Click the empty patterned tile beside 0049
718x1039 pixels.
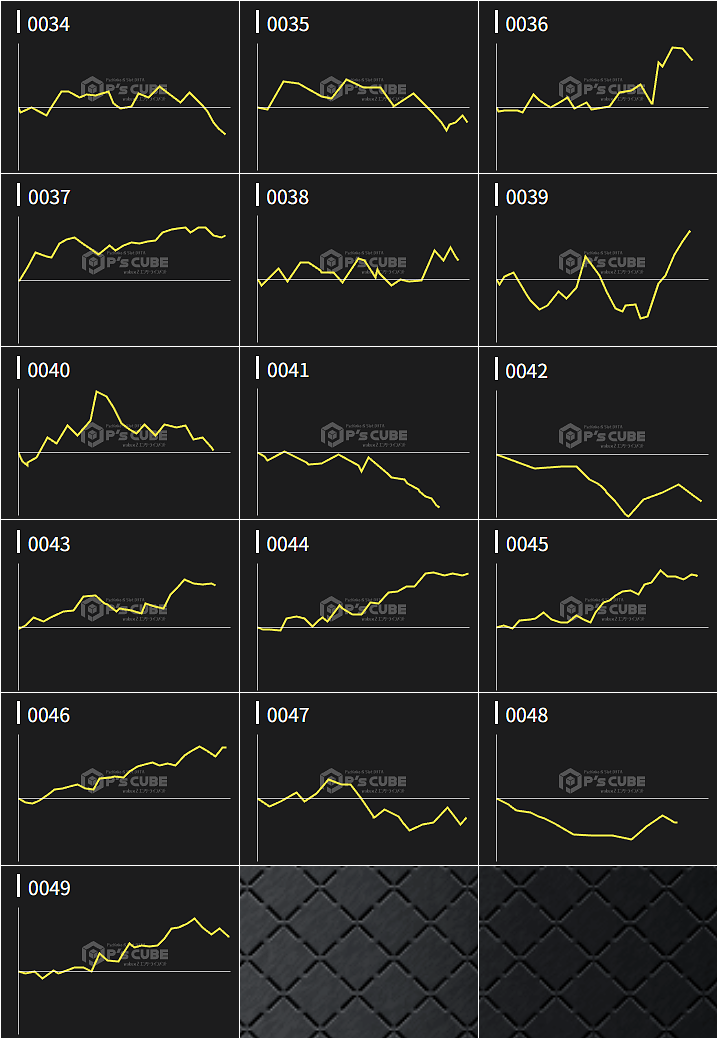point(359,952)
